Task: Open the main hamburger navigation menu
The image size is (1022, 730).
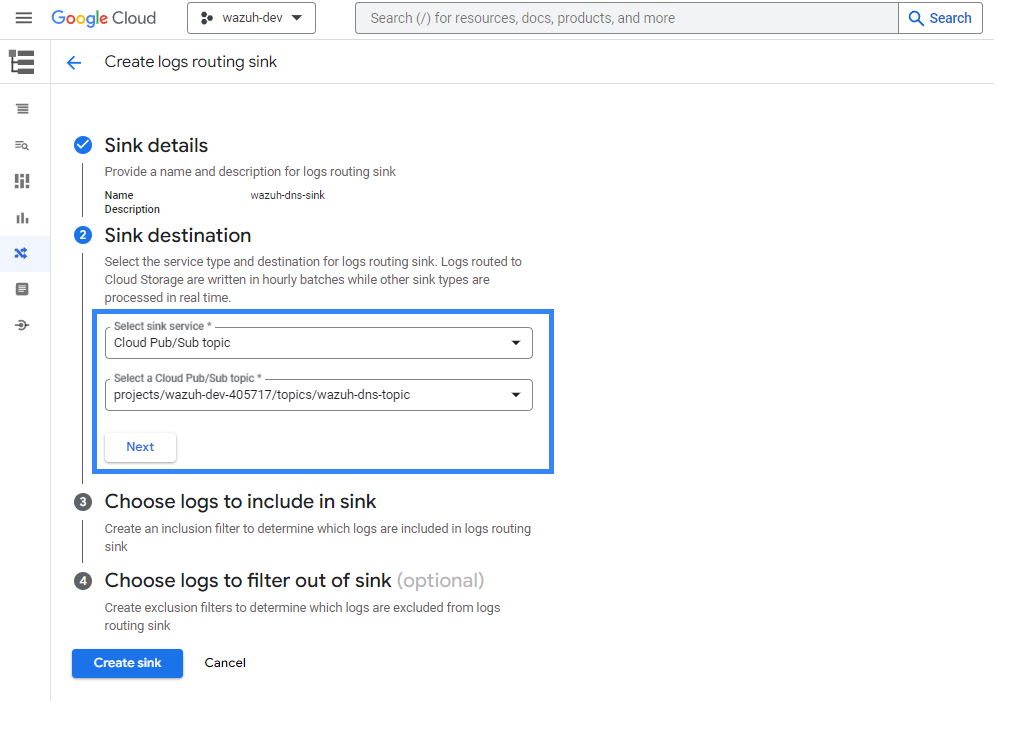Action: 24,18
